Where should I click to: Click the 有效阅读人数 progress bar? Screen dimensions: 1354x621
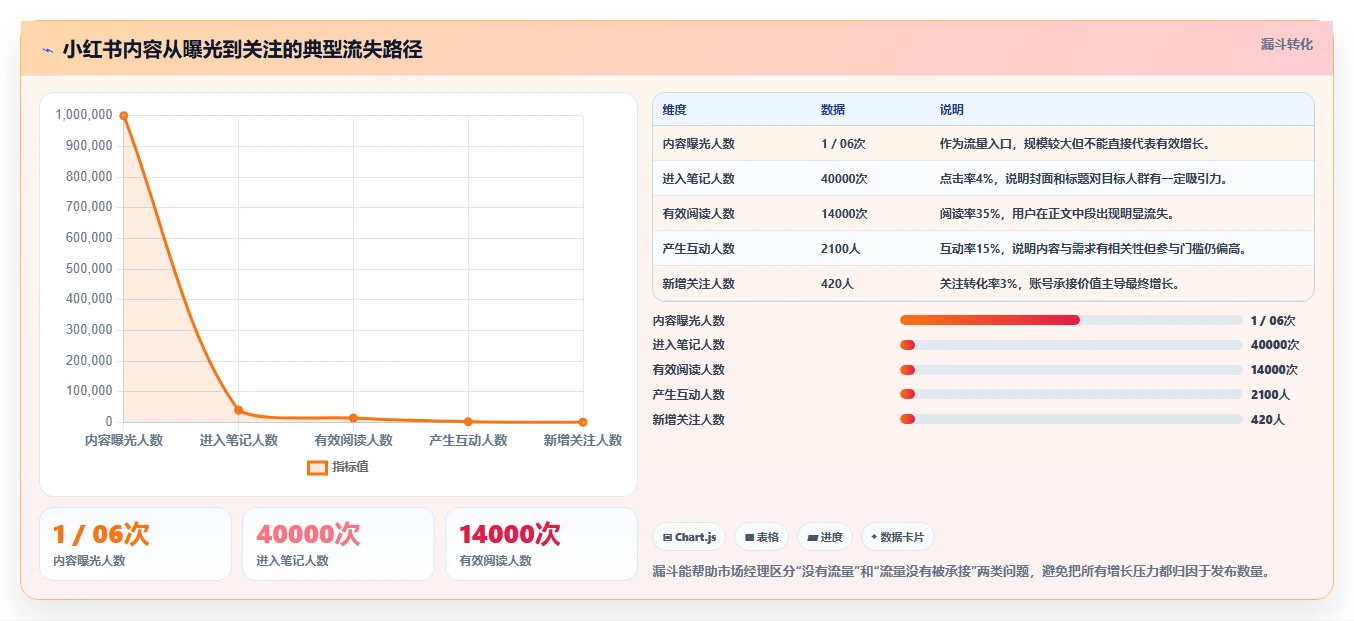click(1071, 370)
